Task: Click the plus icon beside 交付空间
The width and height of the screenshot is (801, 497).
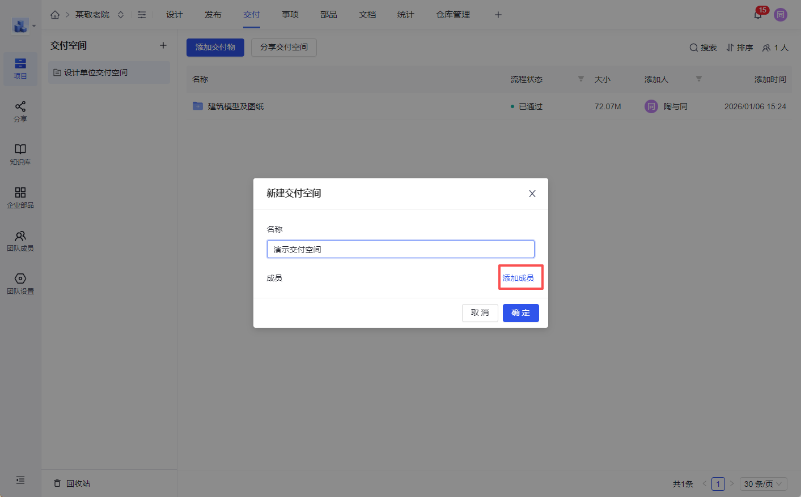Action: tap(163, 46)
